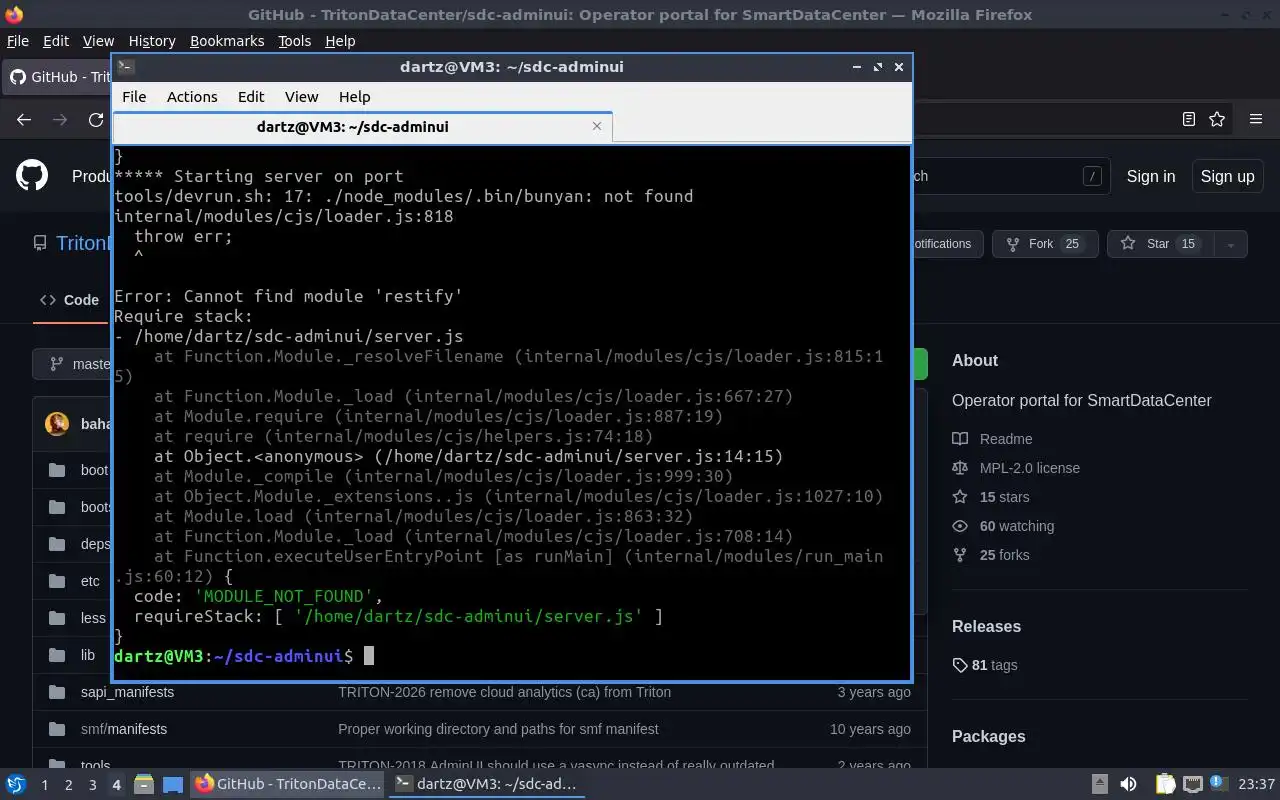Open the network tray icon
The height and width of the screenshot is (800, 1280).
tap(1192, 784)
